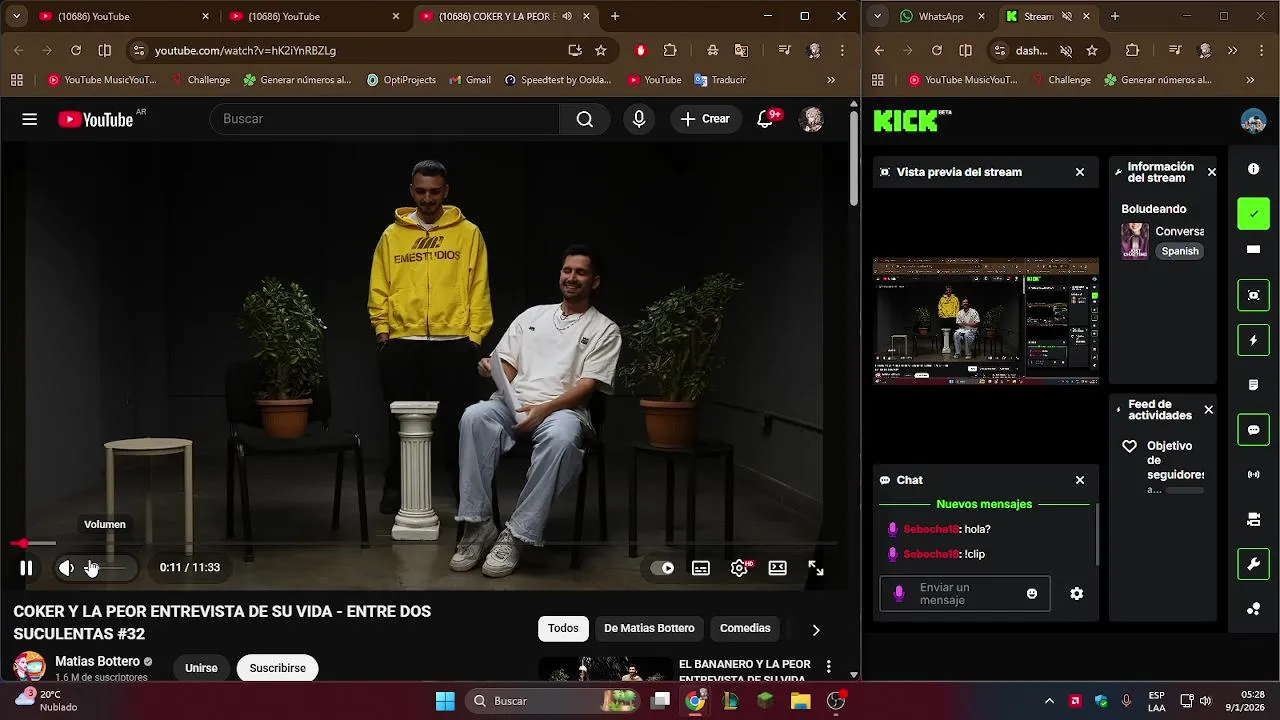Select the De Matias Bottero chip
The height and width of the screenshot is (720, 1280).
click(x=649, y=628)
